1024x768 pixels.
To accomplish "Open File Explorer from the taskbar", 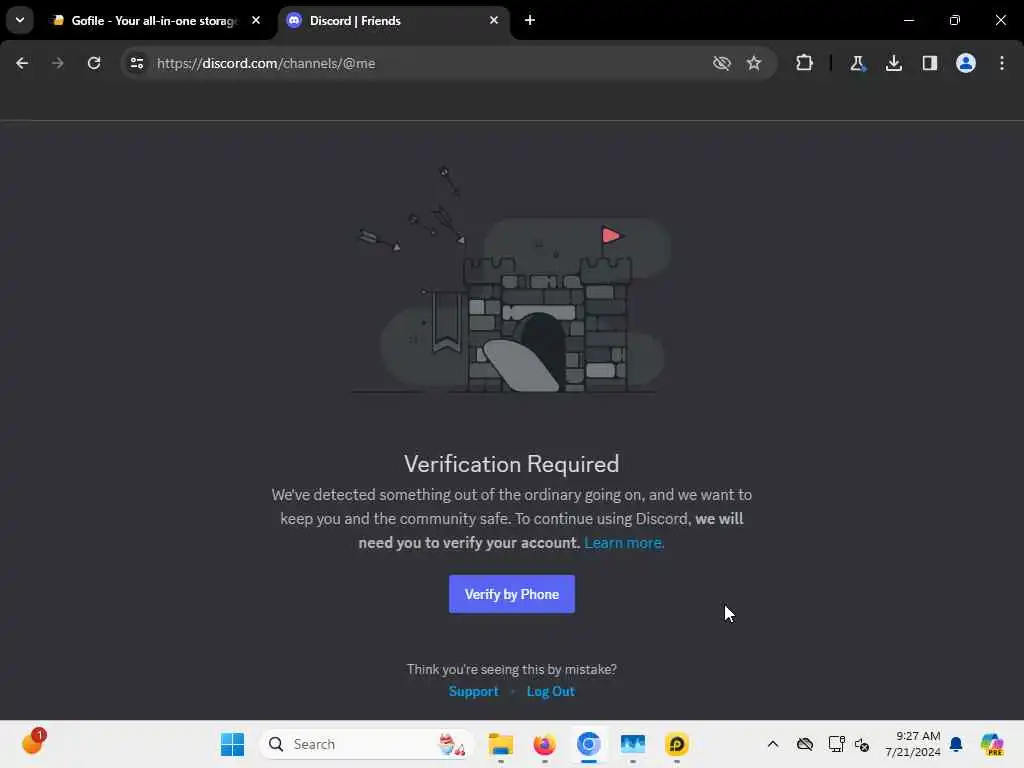I will click(x=501, y=744).
